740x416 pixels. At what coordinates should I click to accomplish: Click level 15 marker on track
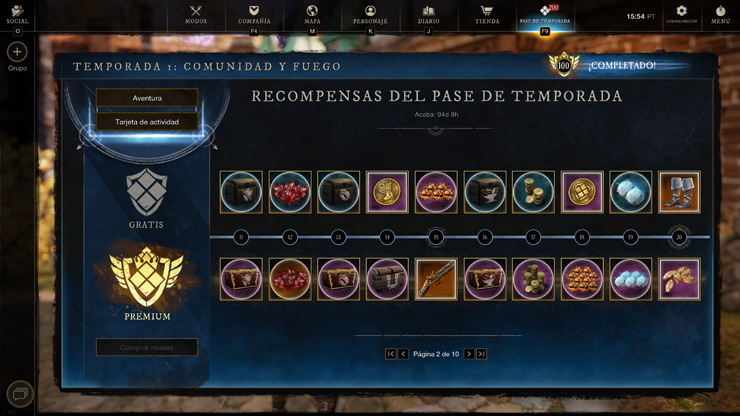point(436,237)
